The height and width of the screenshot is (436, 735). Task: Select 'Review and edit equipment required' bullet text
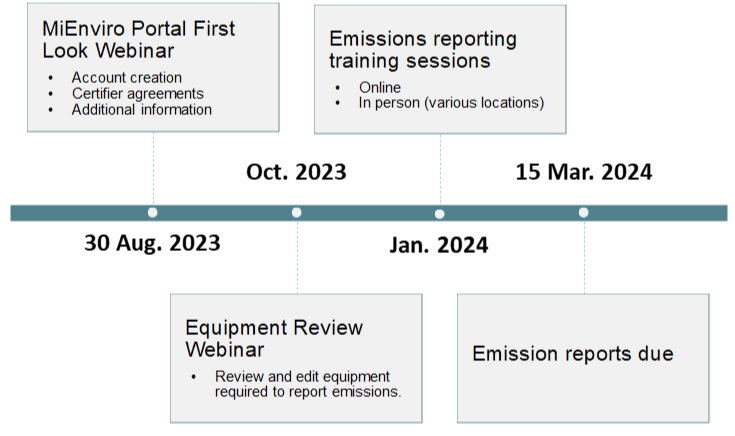click(x=308, y=384)
